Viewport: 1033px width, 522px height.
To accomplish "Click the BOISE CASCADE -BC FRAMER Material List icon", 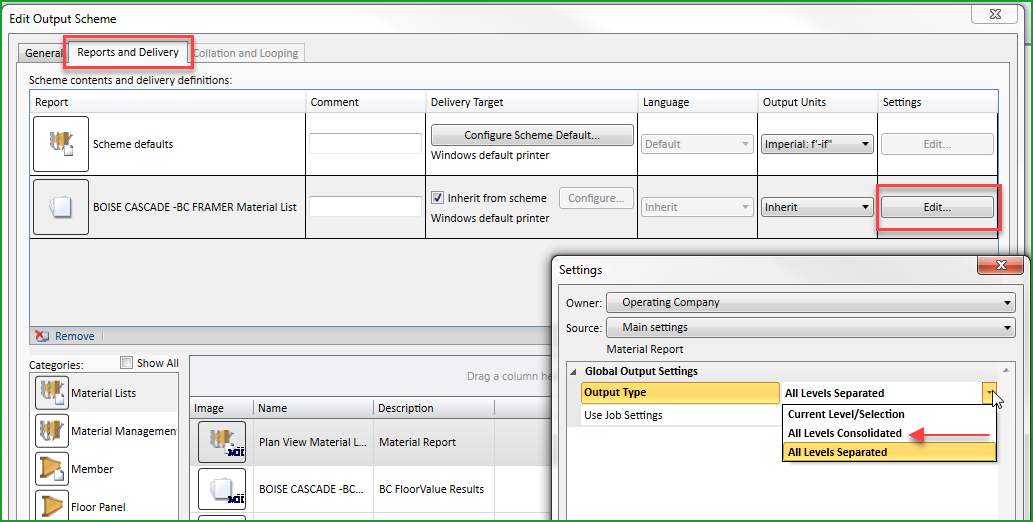I will tap(61, 207).
